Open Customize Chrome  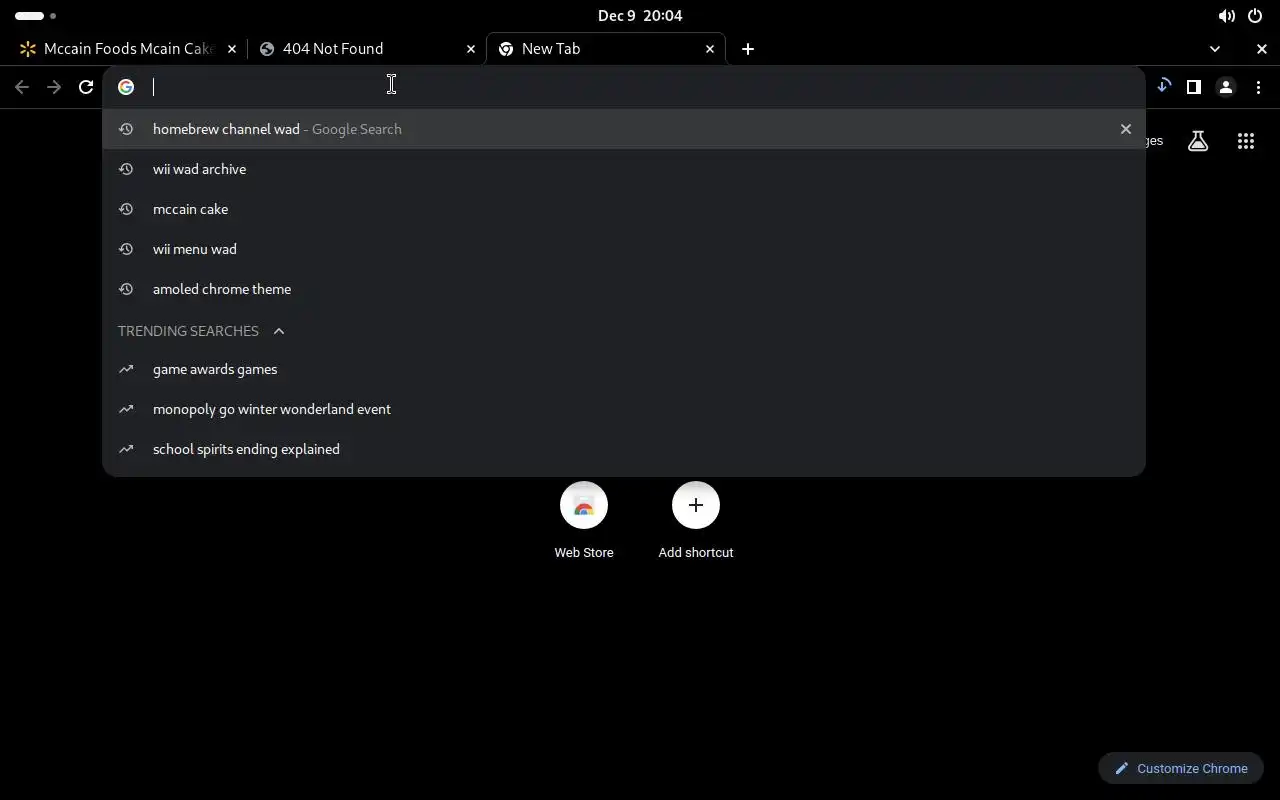[1181, 768]
